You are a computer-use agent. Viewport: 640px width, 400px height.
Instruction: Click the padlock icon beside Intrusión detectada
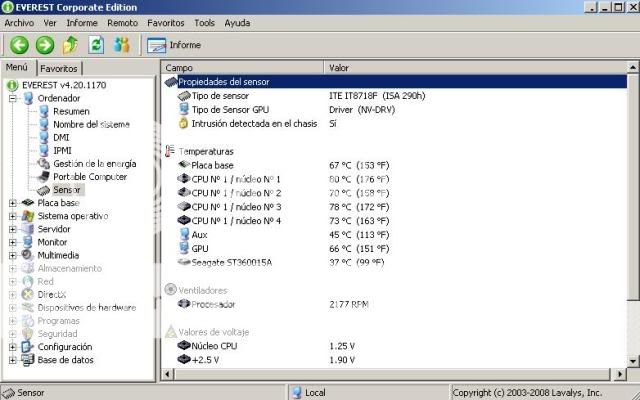(x=184, y=123)
